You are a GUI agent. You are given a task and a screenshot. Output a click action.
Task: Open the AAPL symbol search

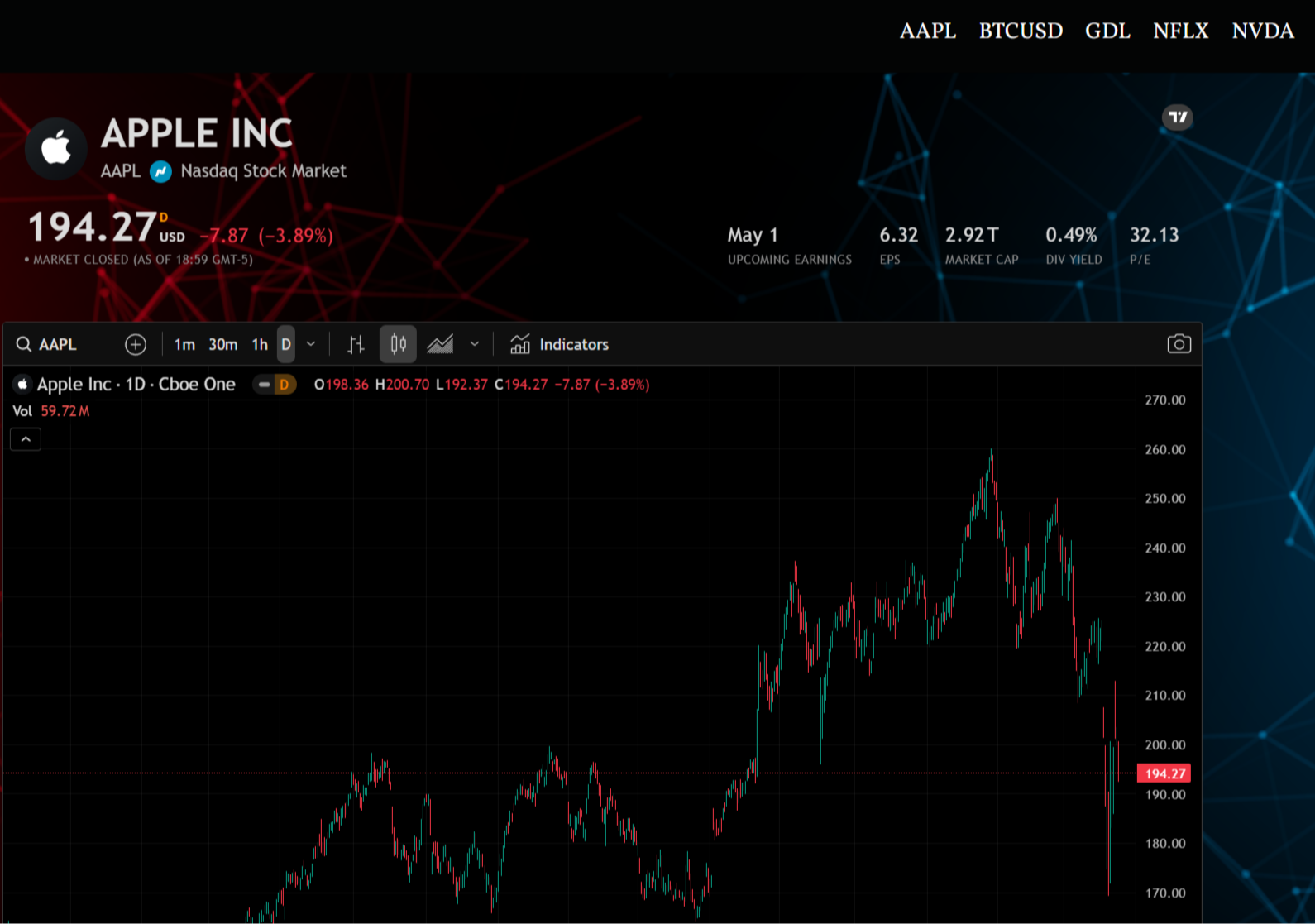point(47,344)
